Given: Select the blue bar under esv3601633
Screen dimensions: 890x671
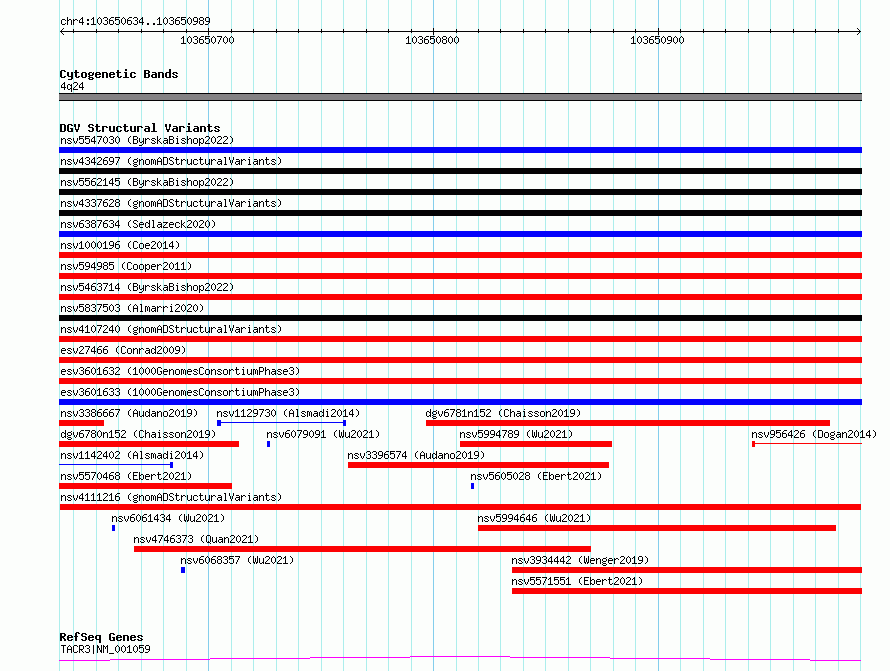Looking at the screenshot, I should tap(460, 402).
